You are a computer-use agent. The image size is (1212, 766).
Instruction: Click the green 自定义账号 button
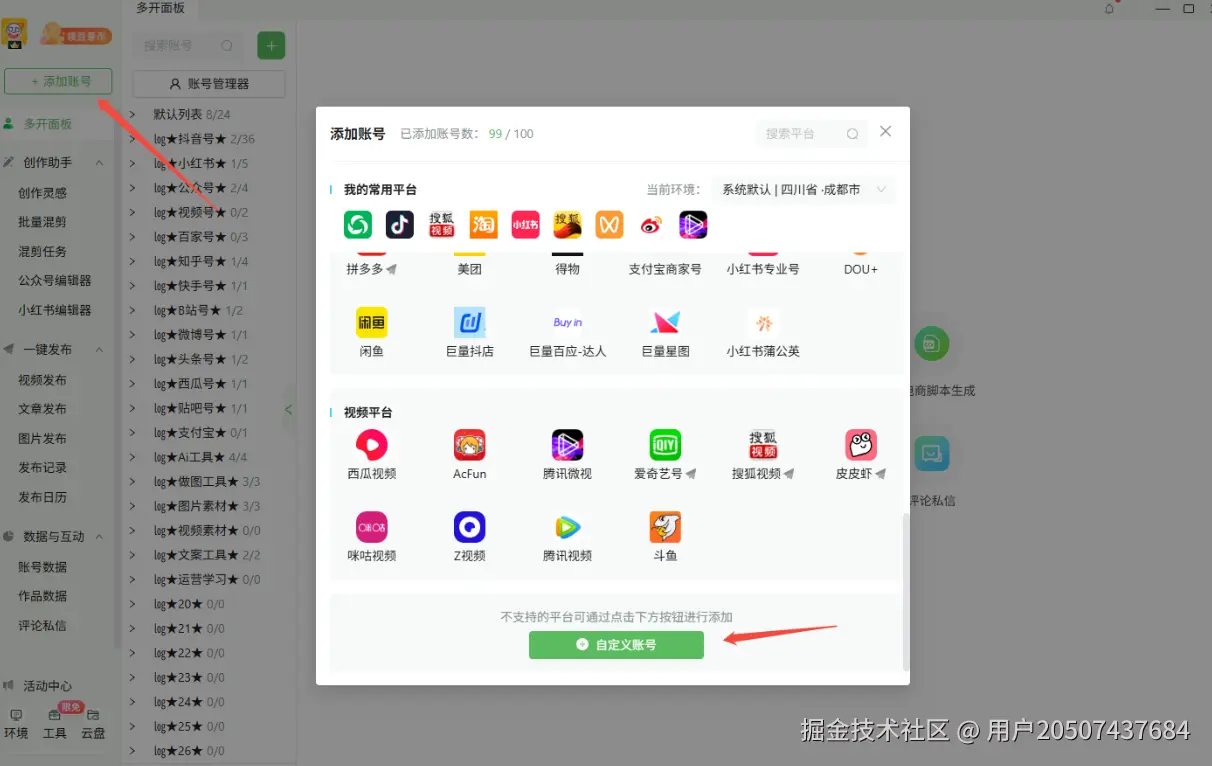(x=616, y=645)
